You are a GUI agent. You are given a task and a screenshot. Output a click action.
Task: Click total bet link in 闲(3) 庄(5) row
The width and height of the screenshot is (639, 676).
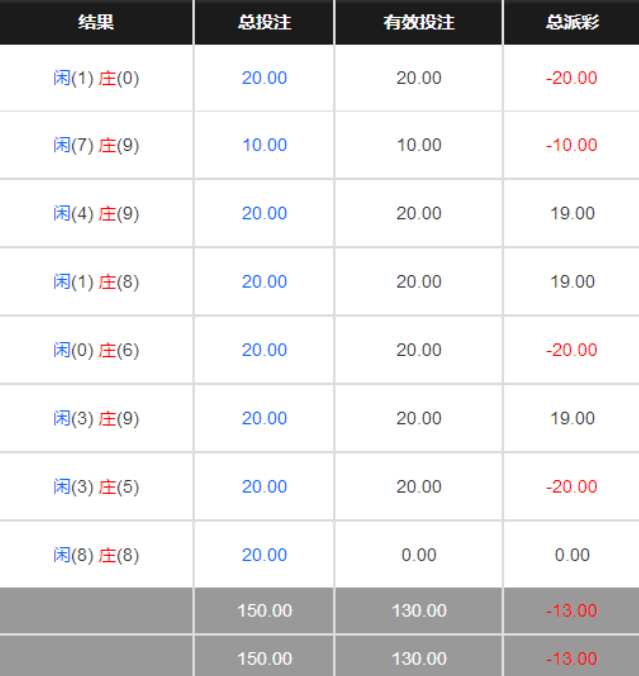[x=264, y=487]
